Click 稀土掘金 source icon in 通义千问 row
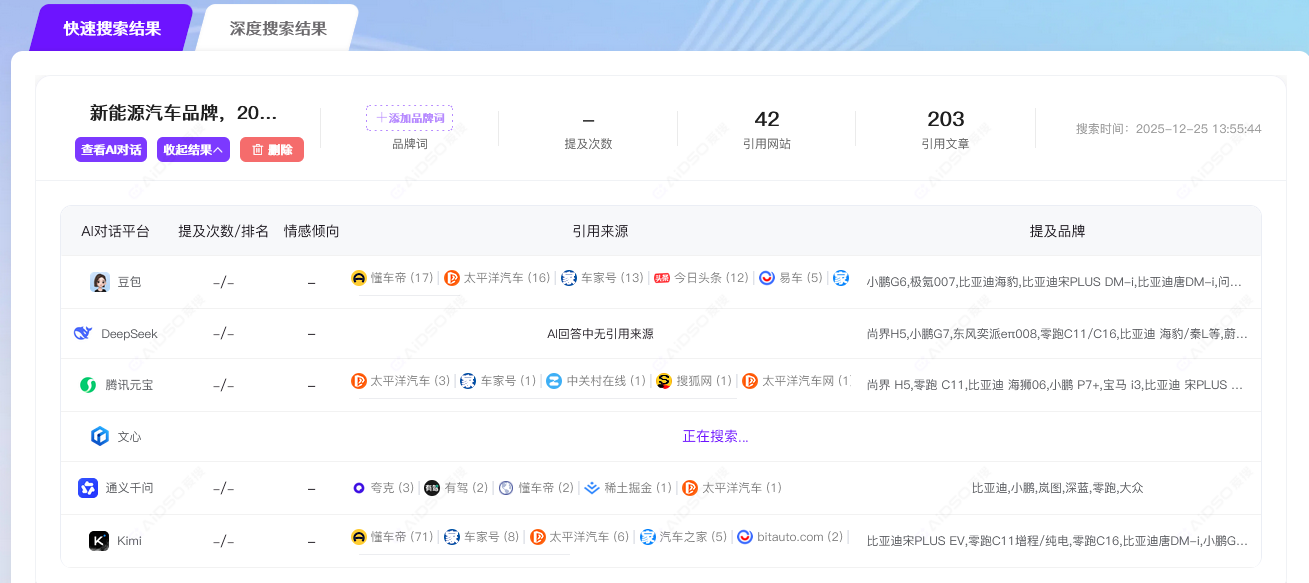Screen dimensions: 1309x583 click(x=592, y=488)
